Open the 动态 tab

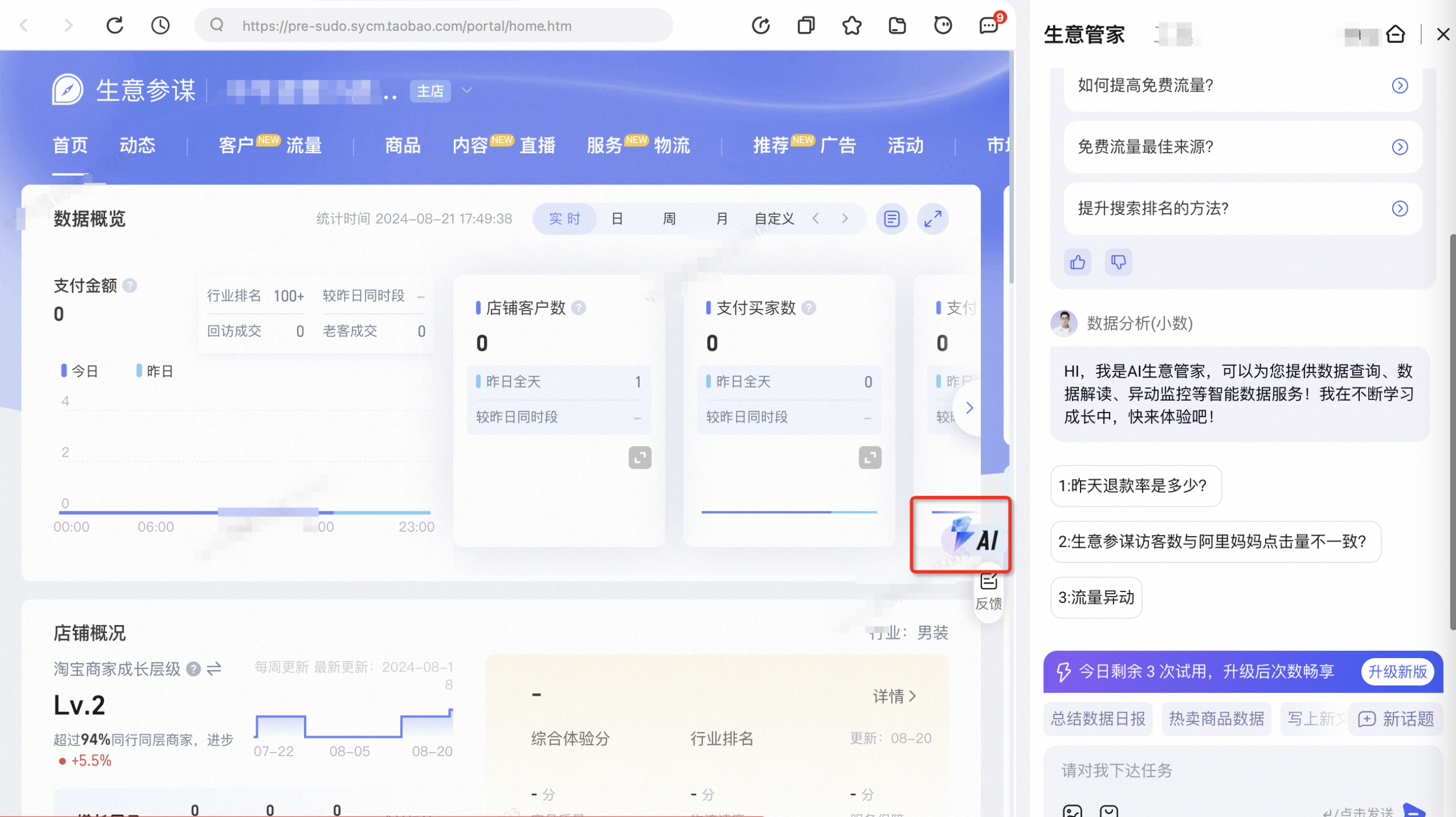point(137,145)
